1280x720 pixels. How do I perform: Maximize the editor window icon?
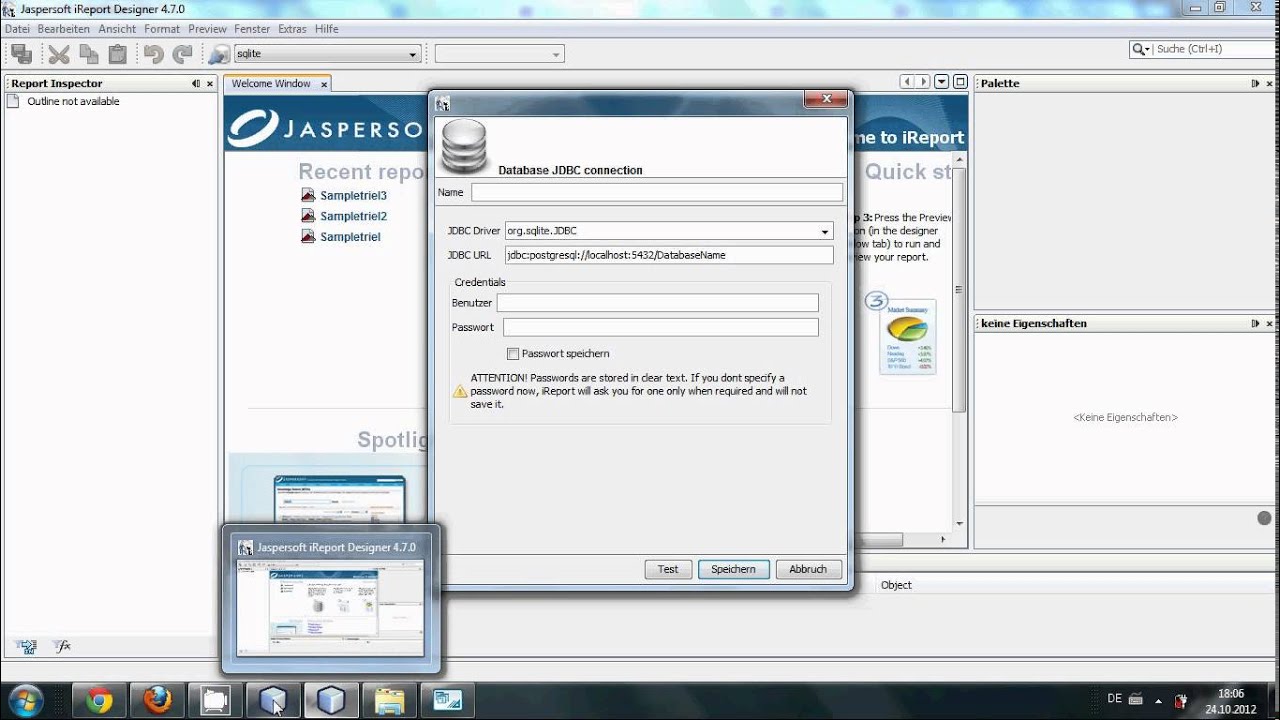pyautogui.click(x=960, y=82)
